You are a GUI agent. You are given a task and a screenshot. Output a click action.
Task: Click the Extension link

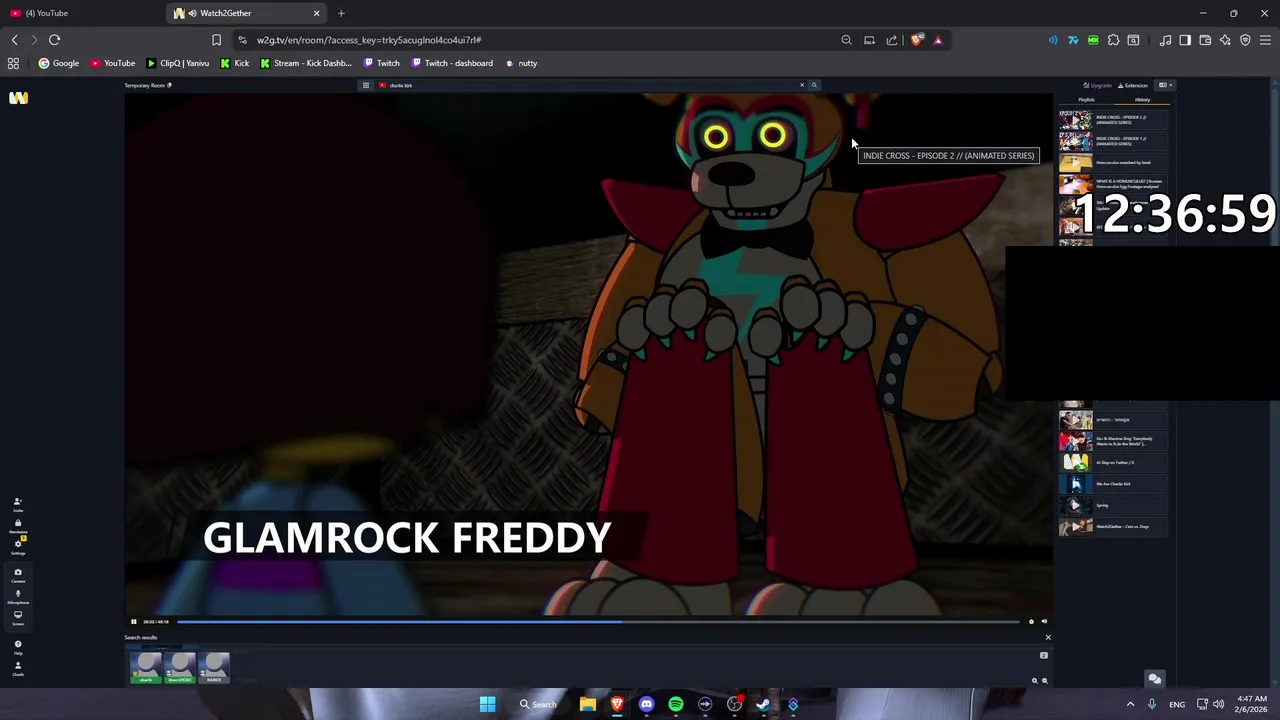pos(1133,85)
